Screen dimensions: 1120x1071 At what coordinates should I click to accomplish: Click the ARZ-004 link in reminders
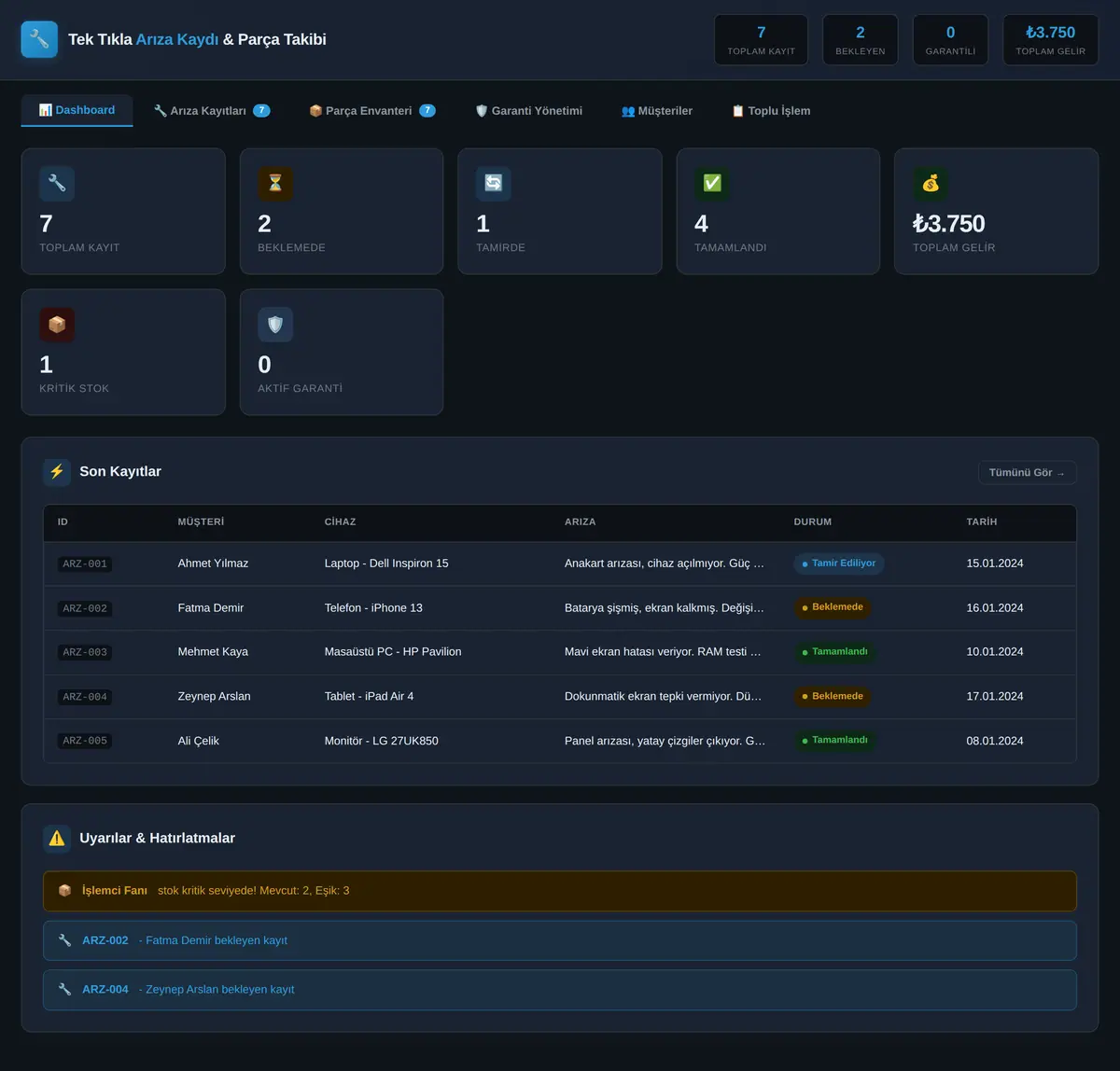click(105, 990)
